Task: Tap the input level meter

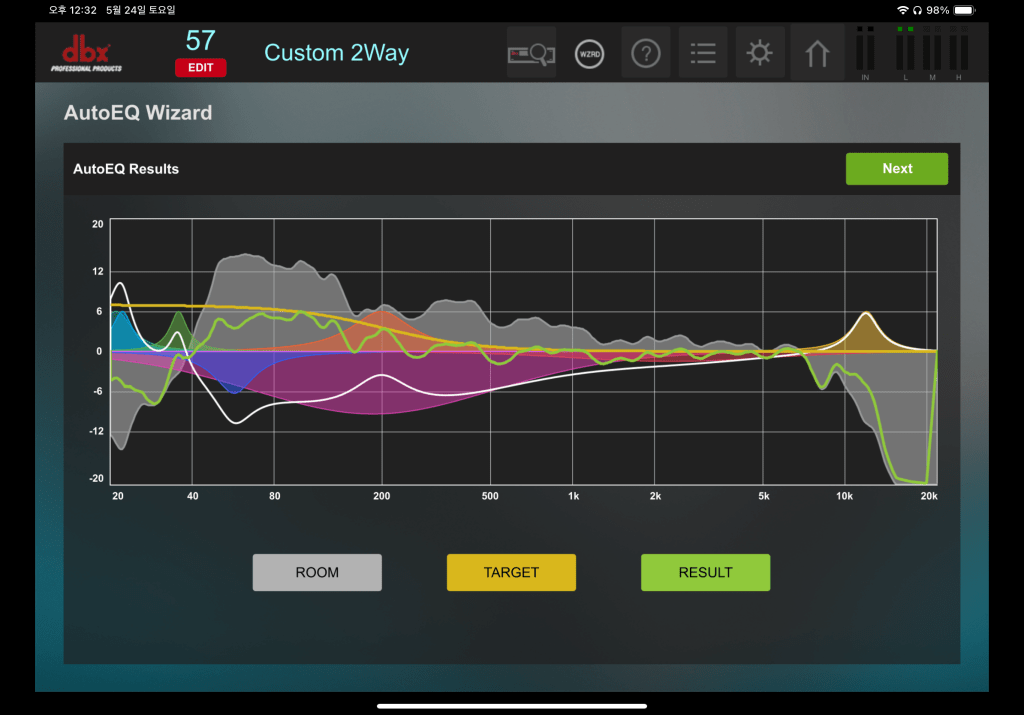Action: [865, 54]
